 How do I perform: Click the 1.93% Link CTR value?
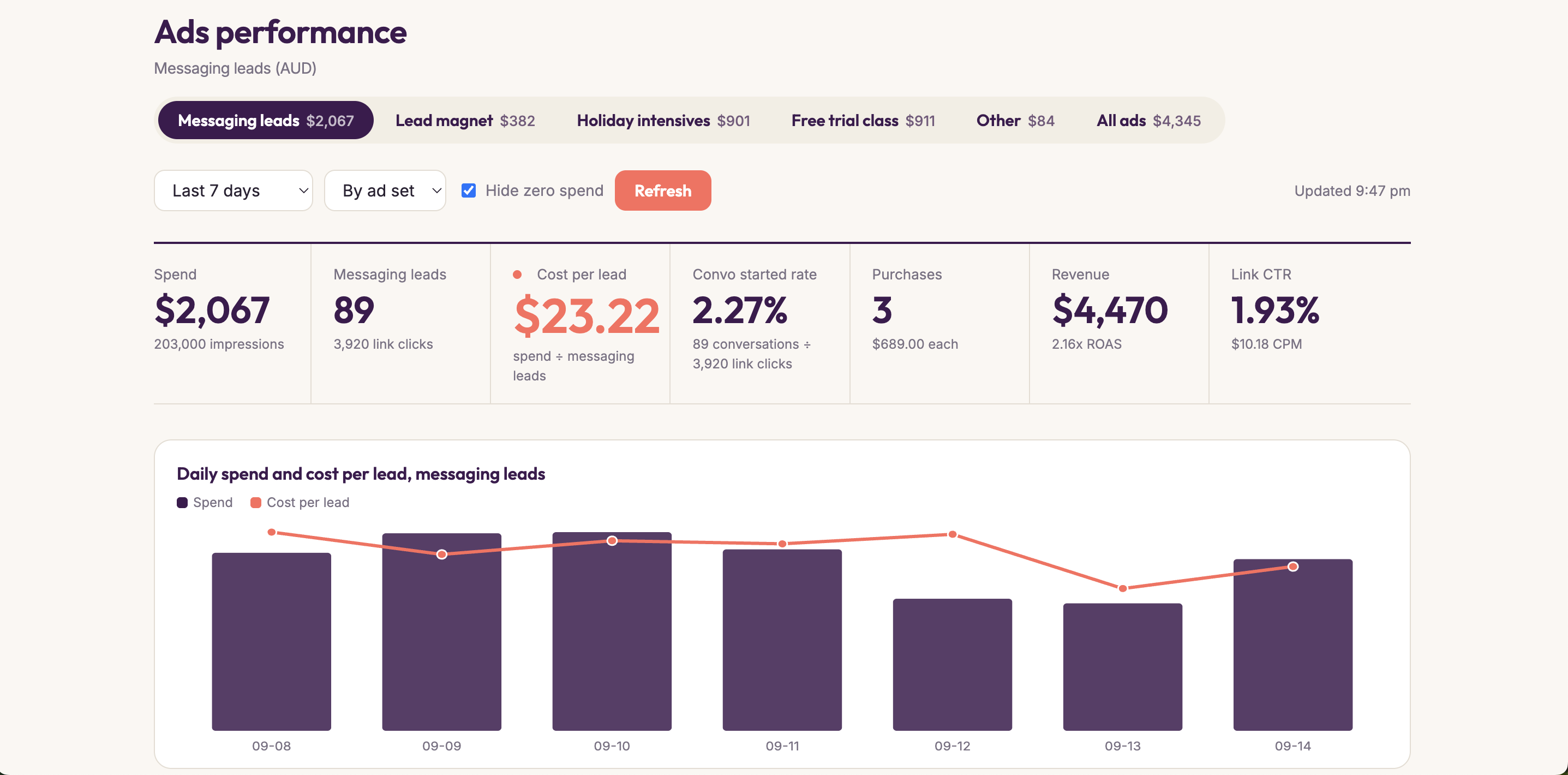point(1275,310)
